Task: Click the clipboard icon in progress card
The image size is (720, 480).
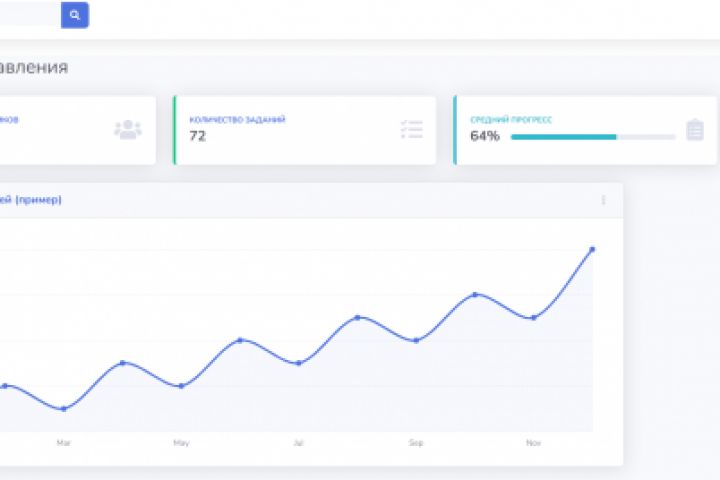Action: pyautogui.click(x=695, y=130)
